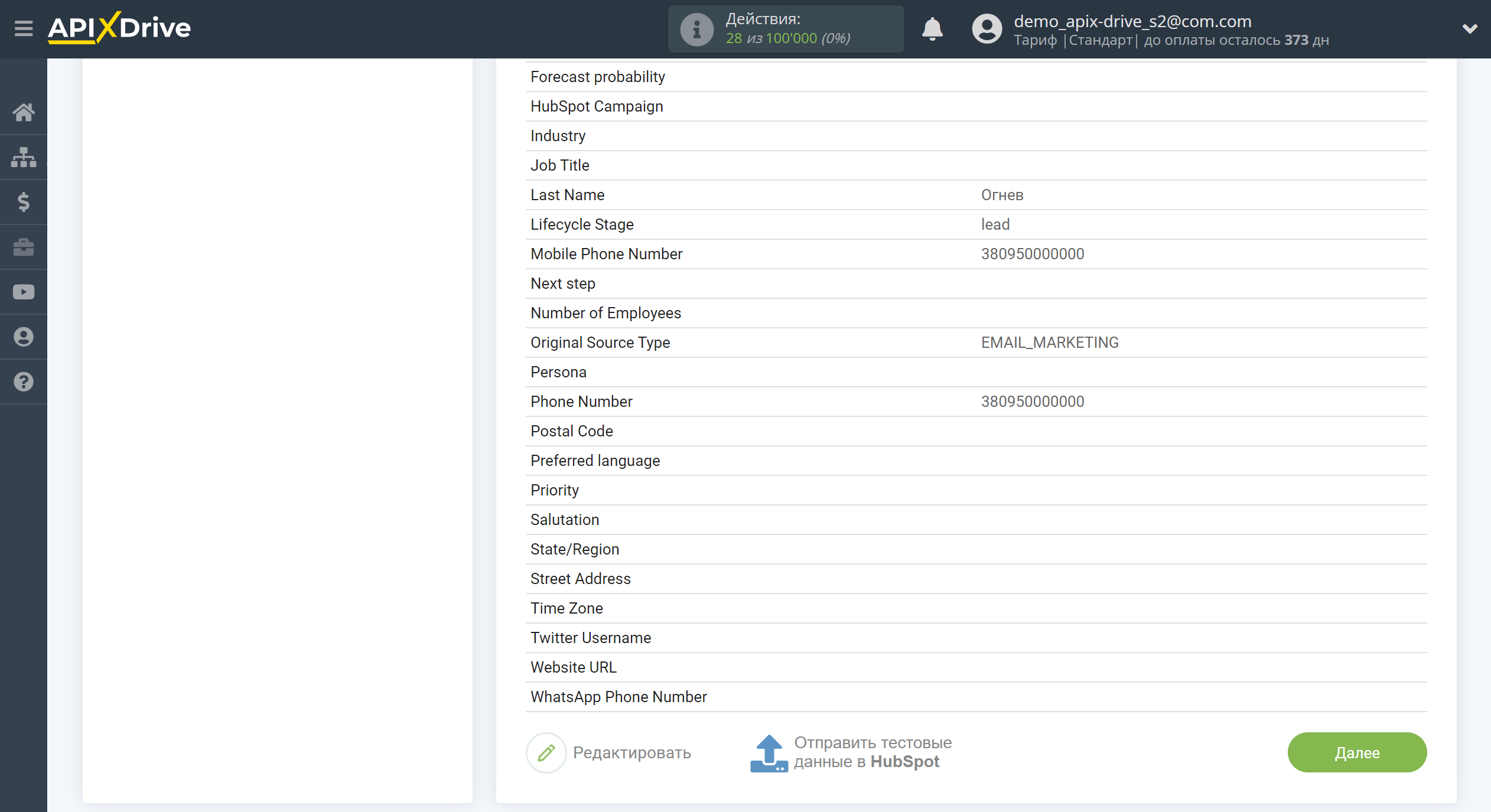Click the Postal Code row
This screenshot has height=812, width=1491.
976,431
